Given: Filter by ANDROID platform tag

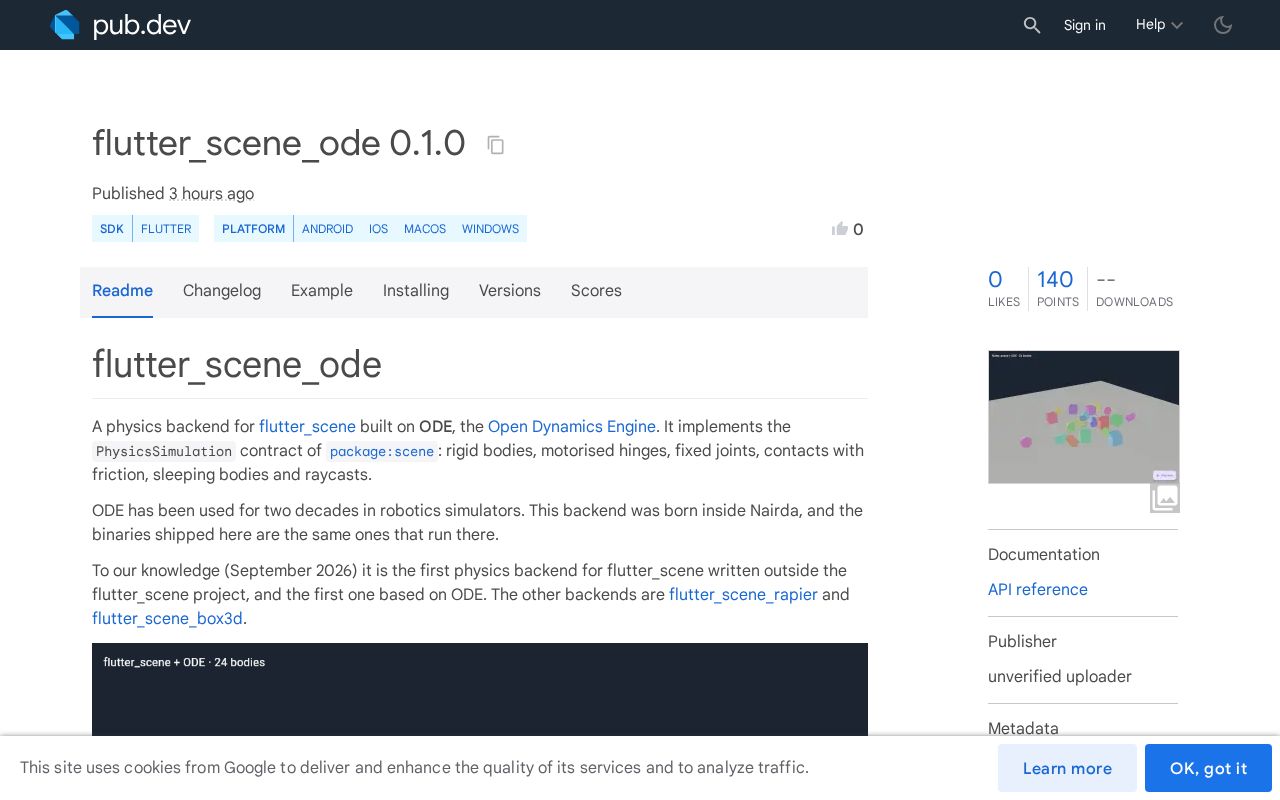Looking at the screenshot, I should pyautogui.click(x=327, y=229).
